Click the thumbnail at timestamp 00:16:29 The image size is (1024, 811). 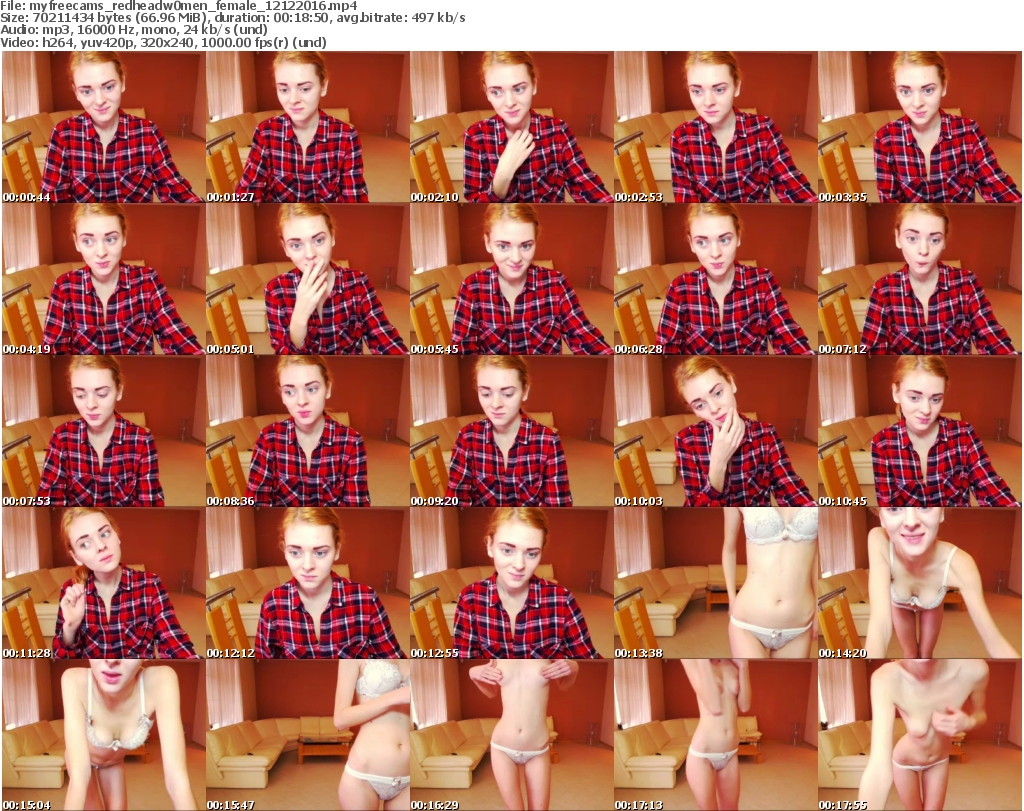pos(511,735)
